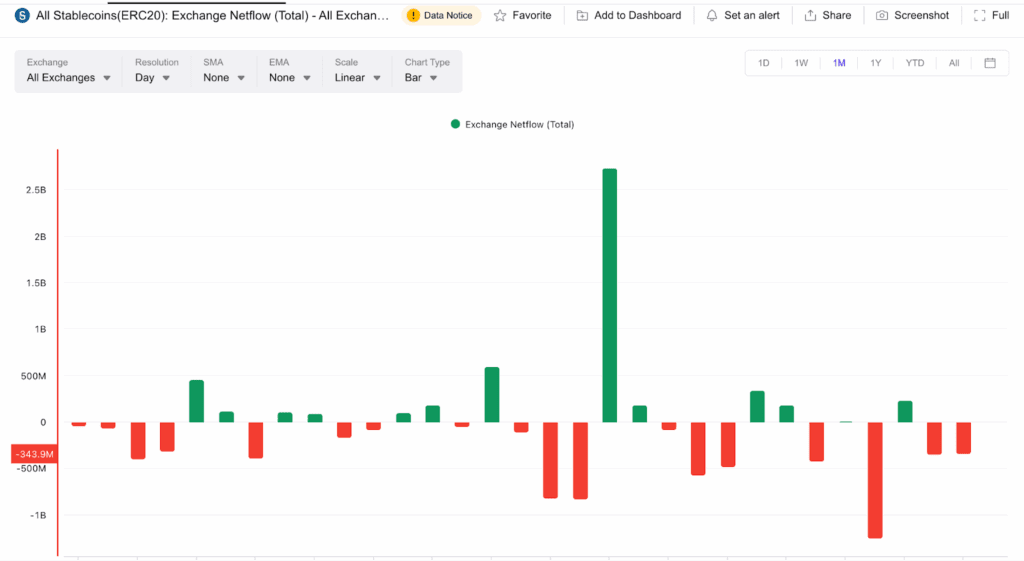Click the Add to Dashboard icon
The width and height of the screenshot is (1024, 561).
(582, 16)
